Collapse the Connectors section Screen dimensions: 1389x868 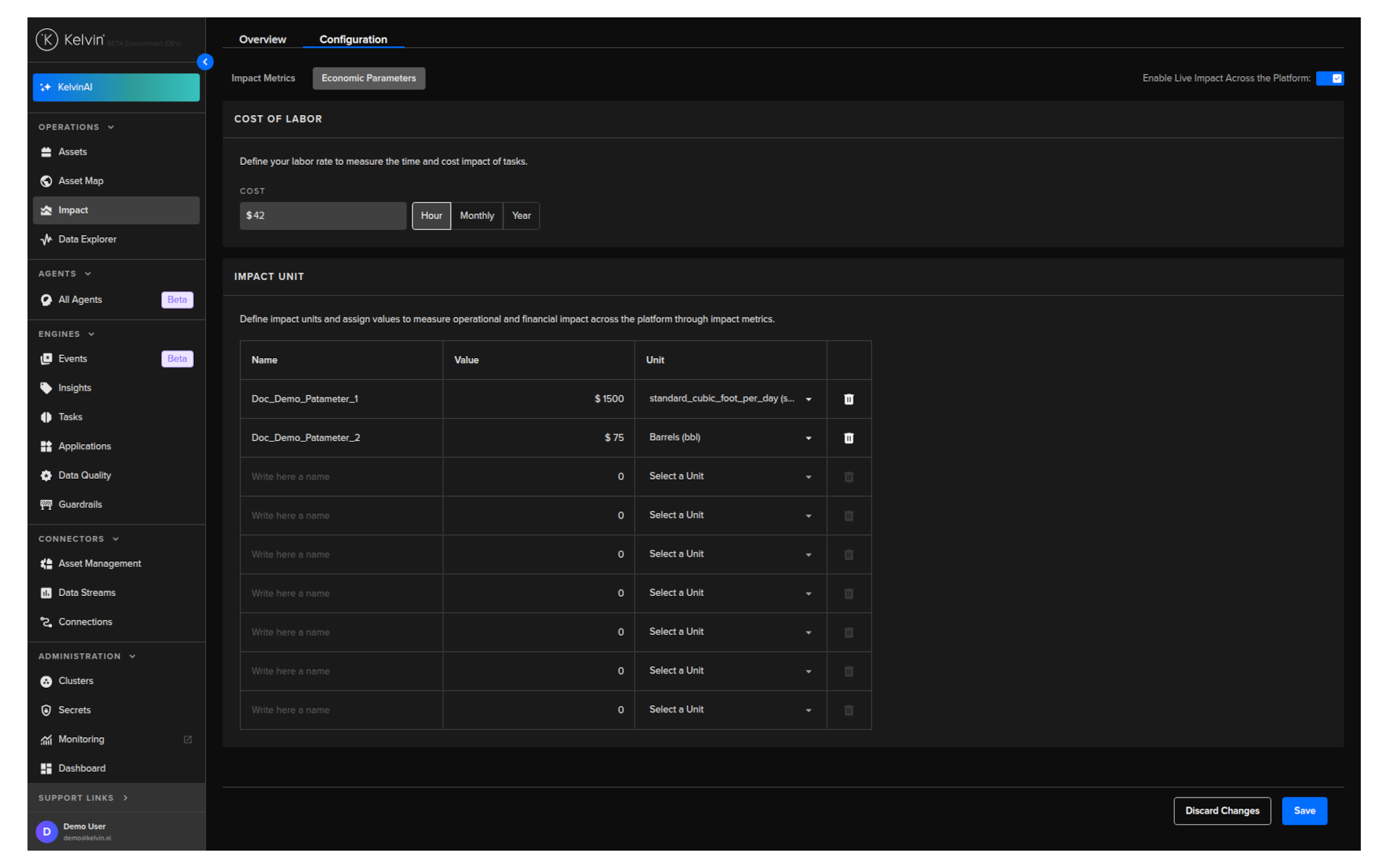click(x=79, y=539)
